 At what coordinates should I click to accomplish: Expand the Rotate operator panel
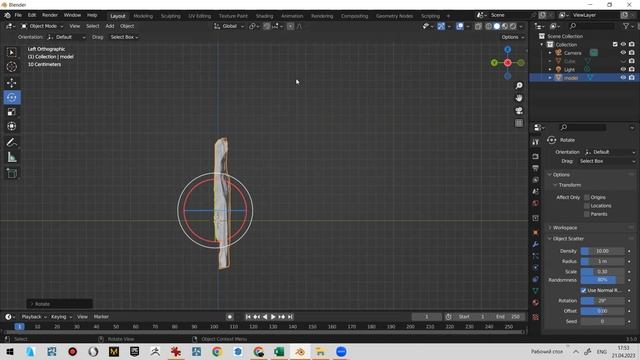pyautogui.click(x=60, y=304)
